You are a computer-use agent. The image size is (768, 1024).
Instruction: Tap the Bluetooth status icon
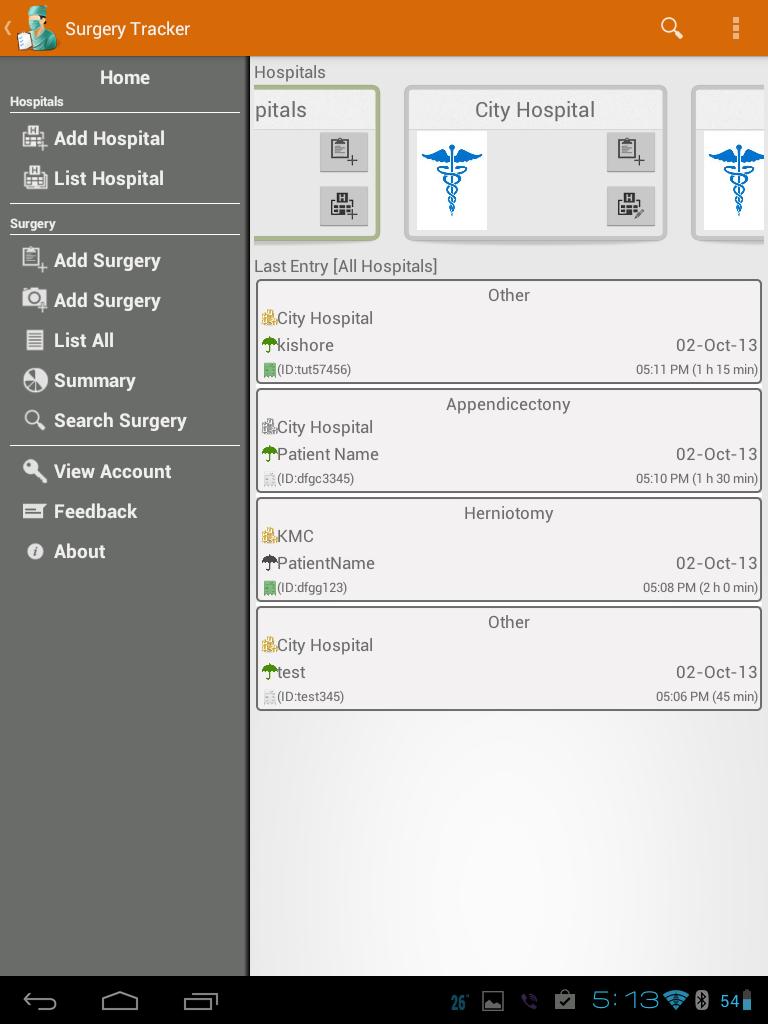pos(702,1000)
